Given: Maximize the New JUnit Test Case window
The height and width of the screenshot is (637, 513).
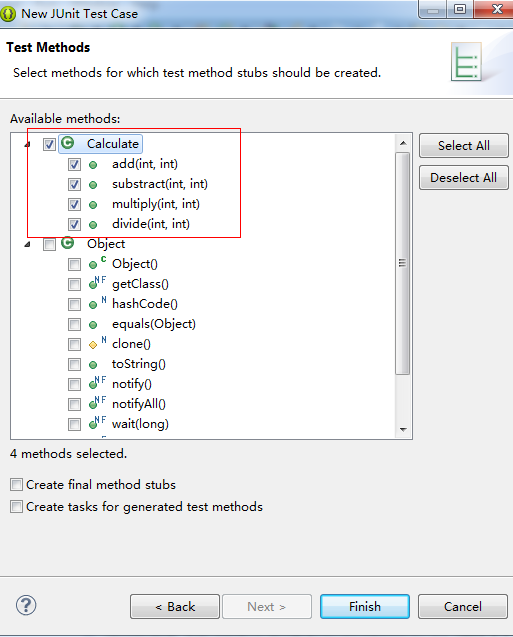Looking at the screenshot, I should point(460,9).
